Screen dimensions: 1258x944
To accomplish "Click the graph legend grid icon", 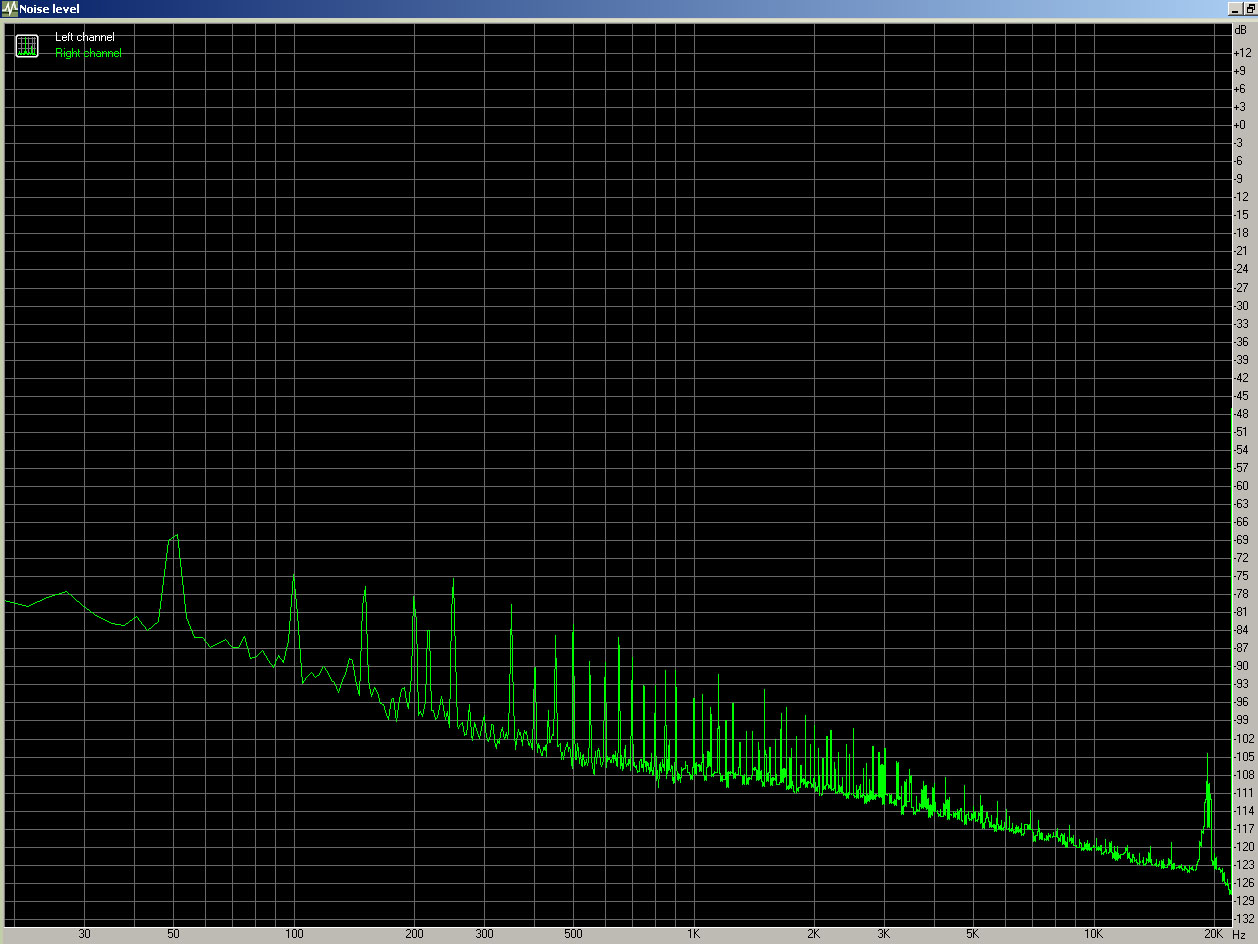I will (27, 45).
